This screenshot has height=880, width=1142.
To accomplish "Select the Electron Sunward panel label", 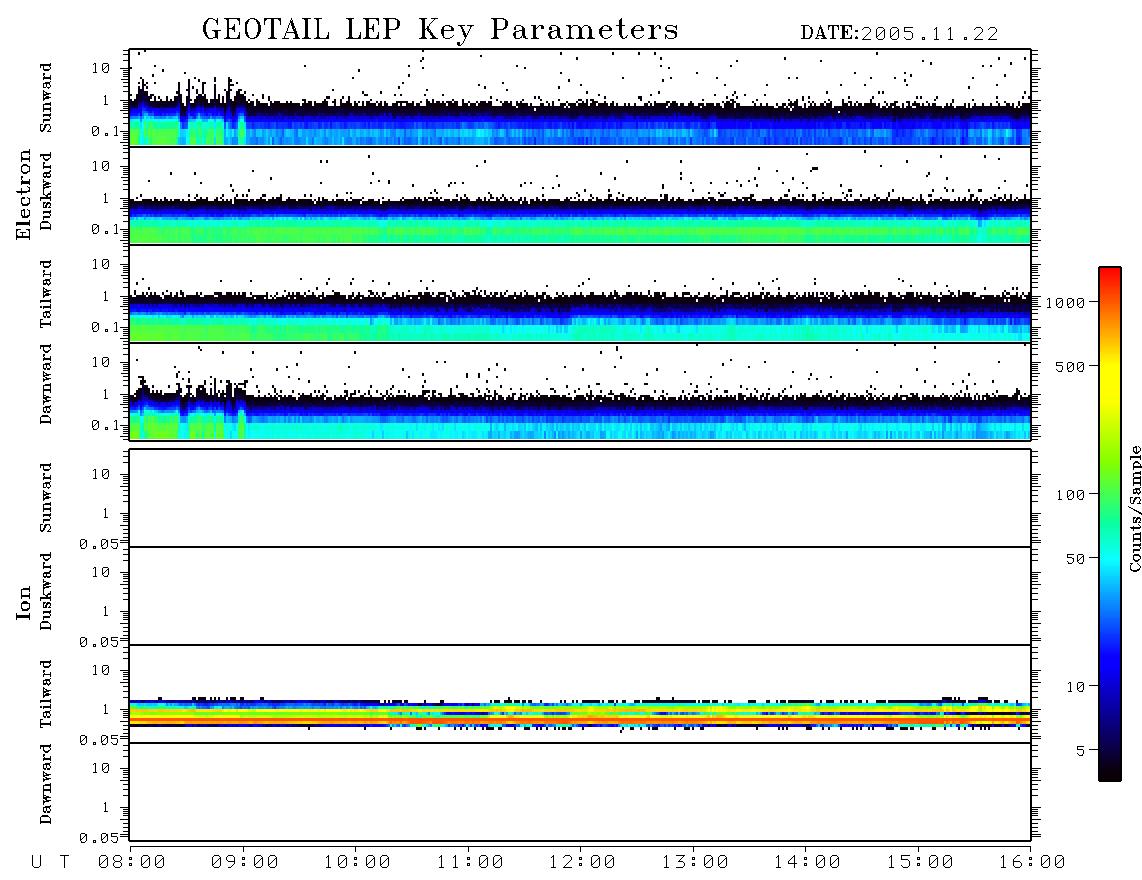I will (46, 98).
